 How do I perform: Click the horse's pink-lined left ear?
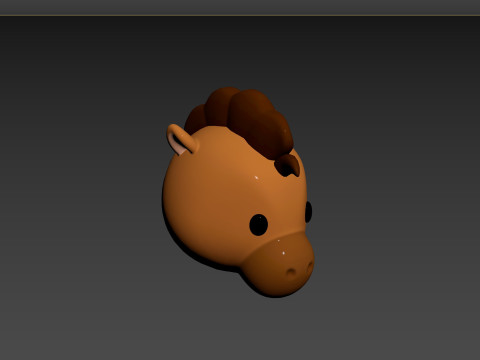click(x=183, y=140)
